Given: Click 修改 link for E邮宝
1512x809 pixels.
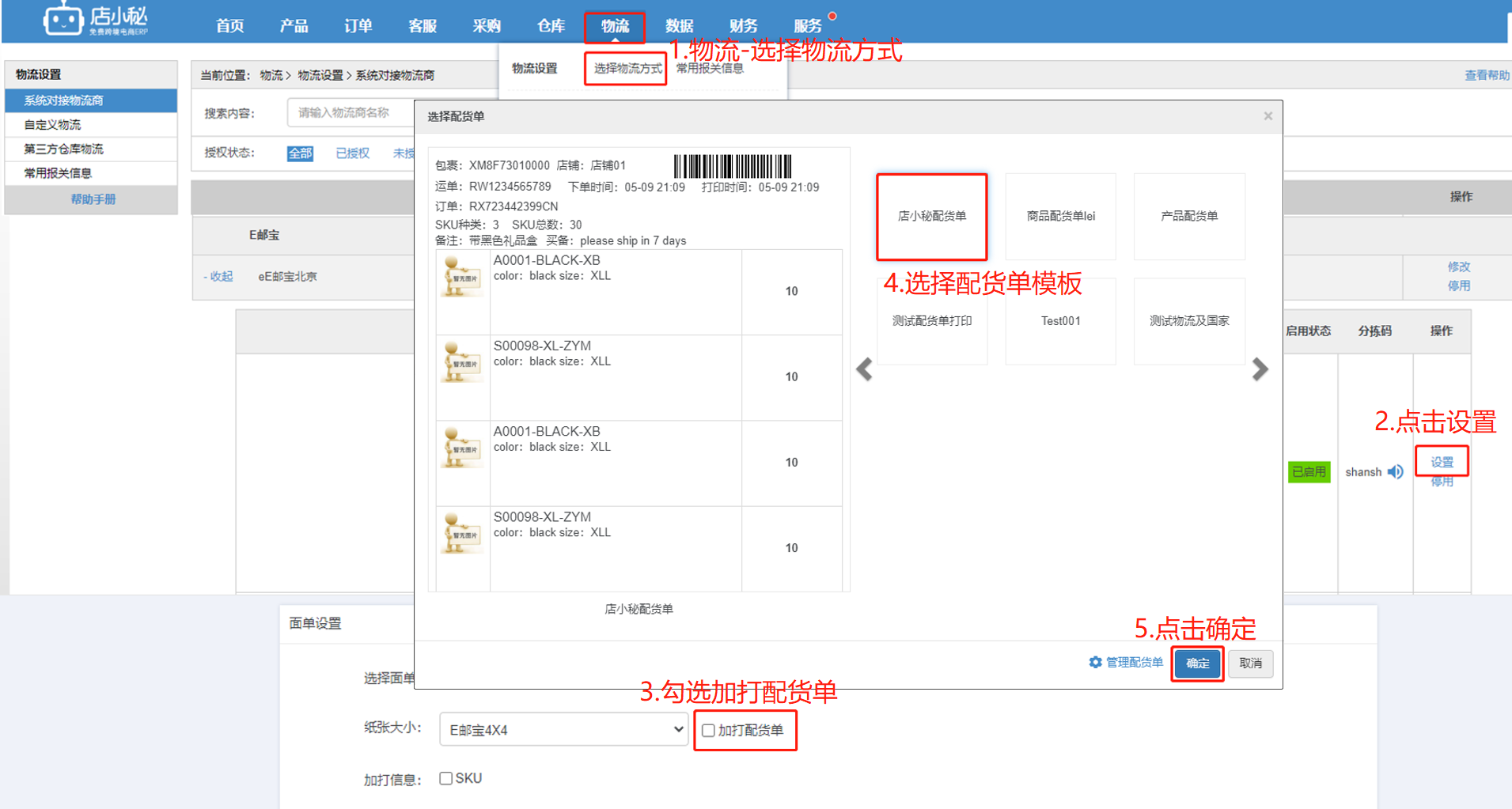Looking at the screenshot, I should click(x=1459, y=267).
